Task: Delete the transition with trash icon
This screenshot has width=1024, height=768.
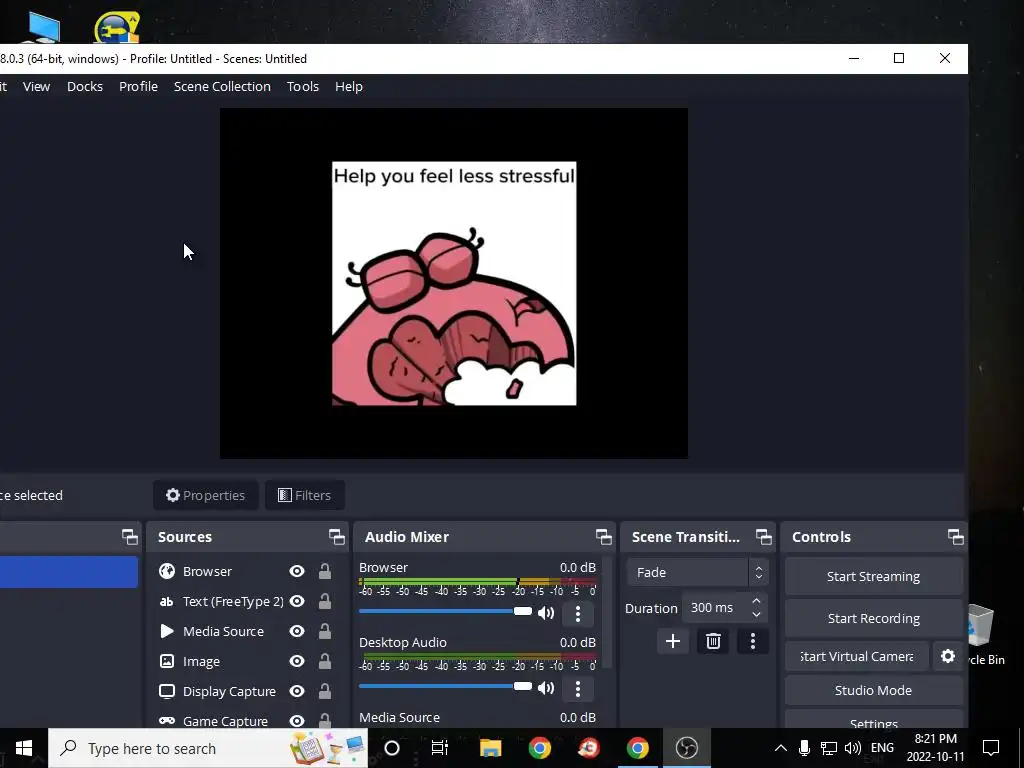Action: (x=713, y=641)
